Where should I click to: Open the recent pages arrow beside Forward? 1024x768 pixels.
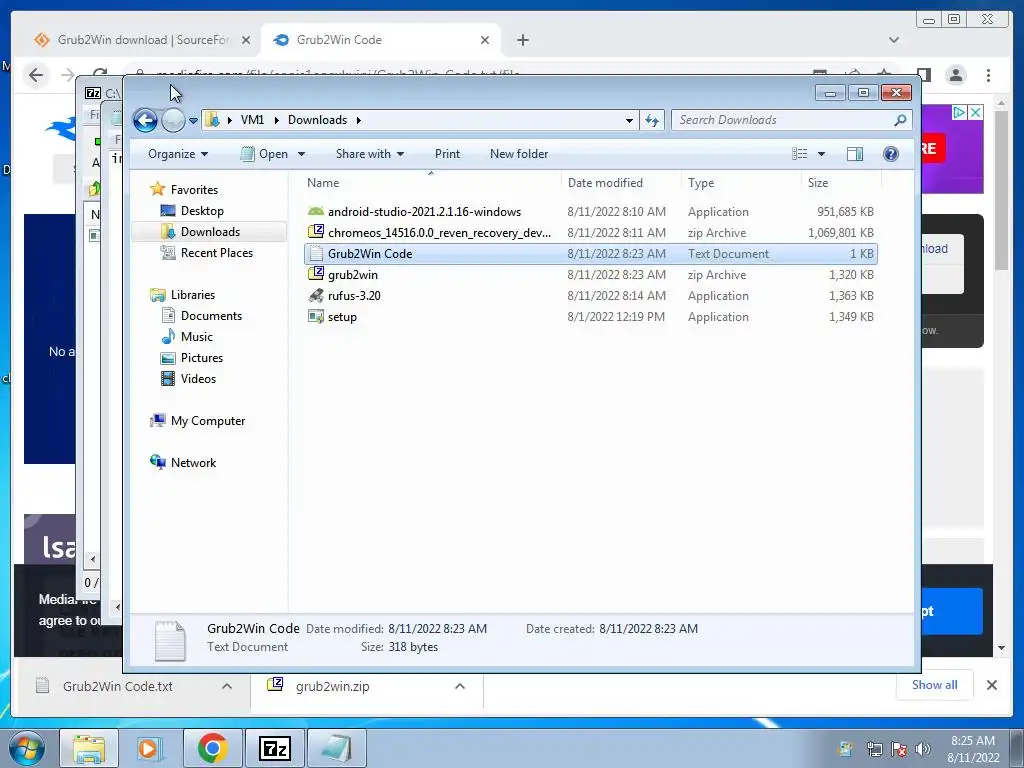click(x=193, y=121)
